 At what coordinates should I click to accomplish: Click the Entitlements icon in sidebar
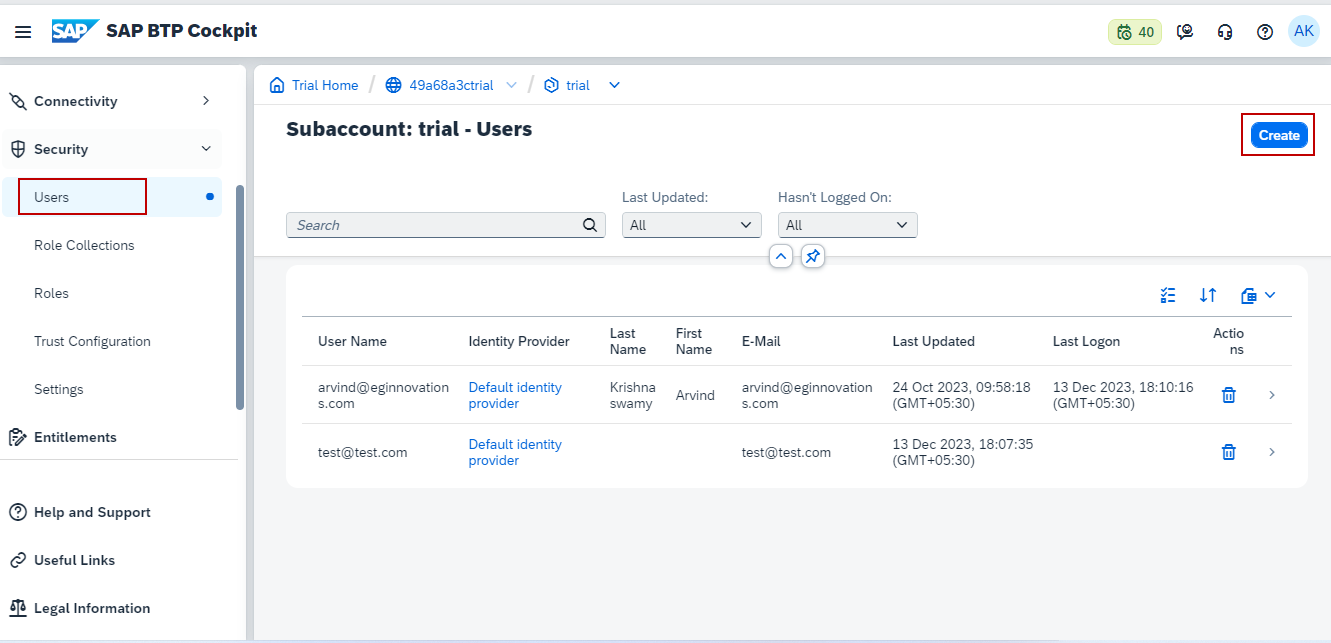tap(18, 437)
